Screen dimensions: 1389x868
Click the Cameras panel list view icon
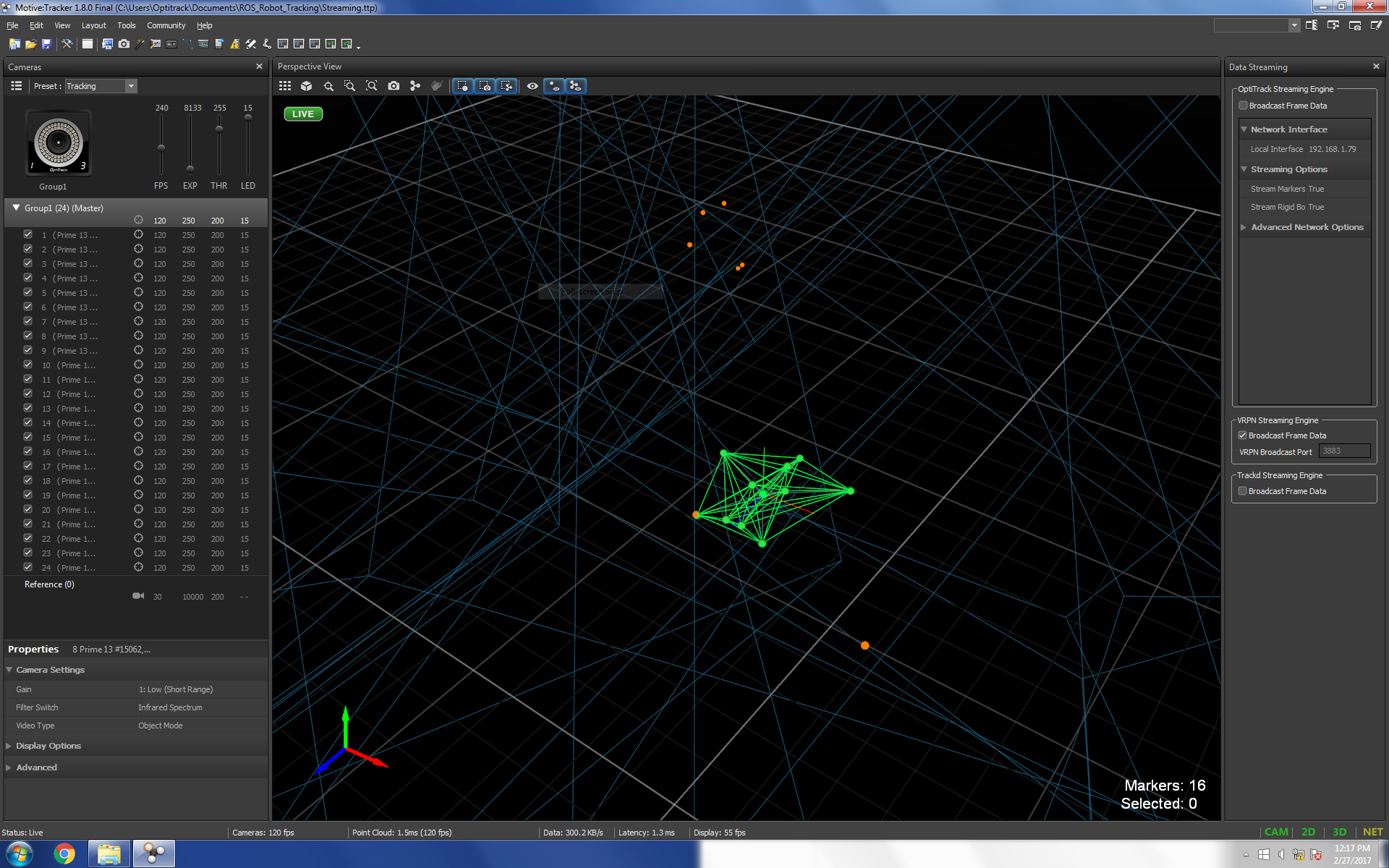click(16, 86)
